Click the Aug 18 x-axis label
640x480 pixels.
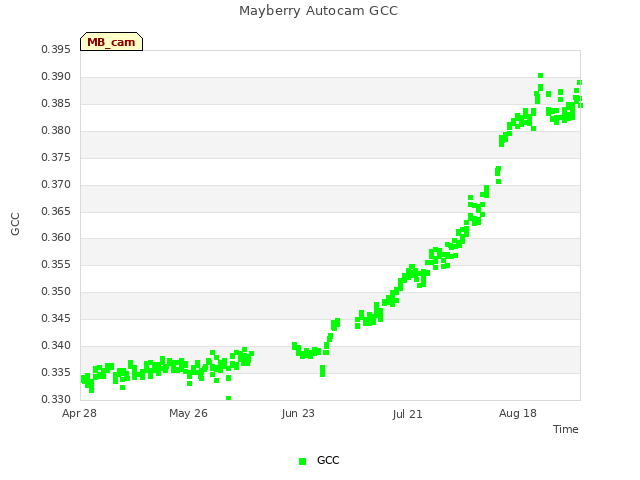(518, 413)
